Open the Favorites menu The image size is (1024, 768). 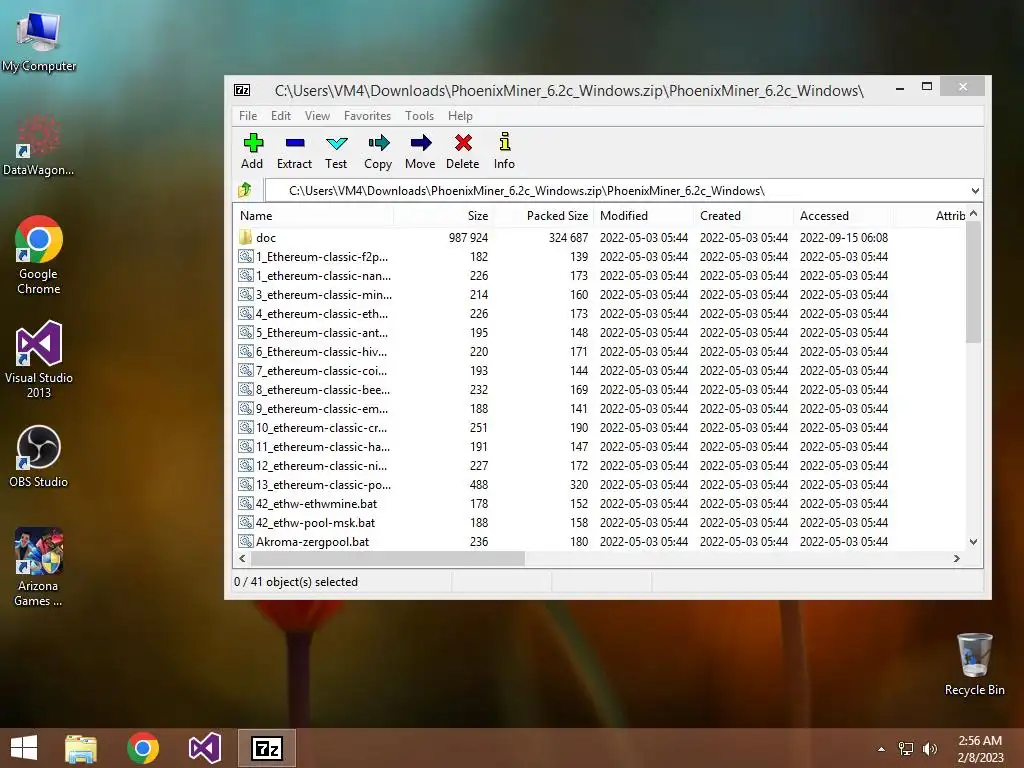coord(367,116)
